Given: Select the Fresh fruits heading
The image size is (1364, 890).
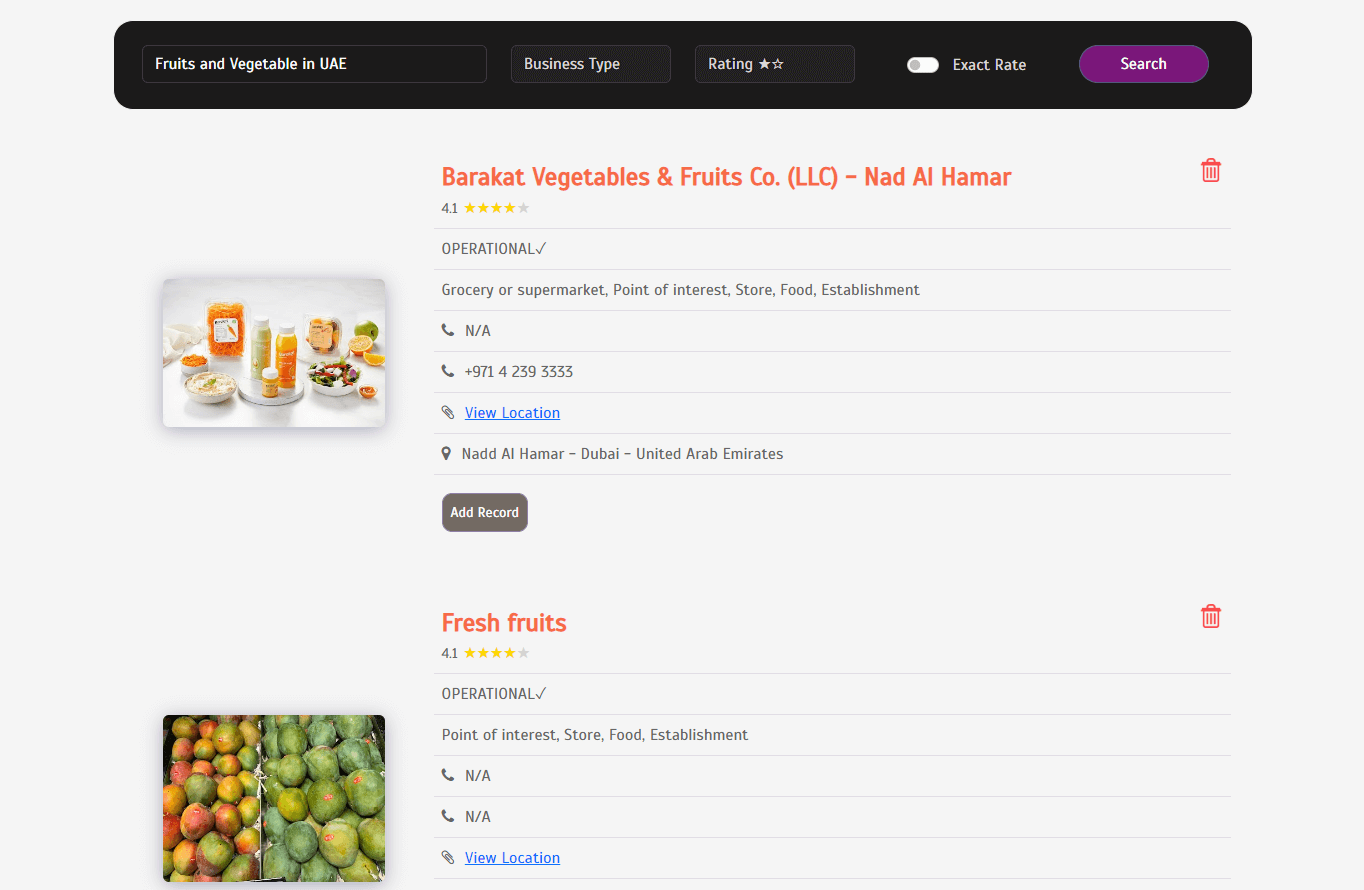Looking at the screenshot, I should pyautogui.click(x=504, y=622).
